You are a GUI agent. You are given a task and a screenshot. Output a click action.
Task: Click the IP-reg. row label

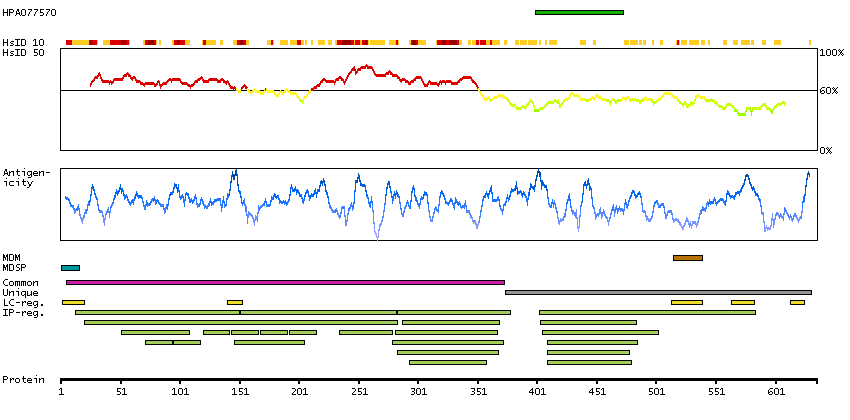coord(20,312)
